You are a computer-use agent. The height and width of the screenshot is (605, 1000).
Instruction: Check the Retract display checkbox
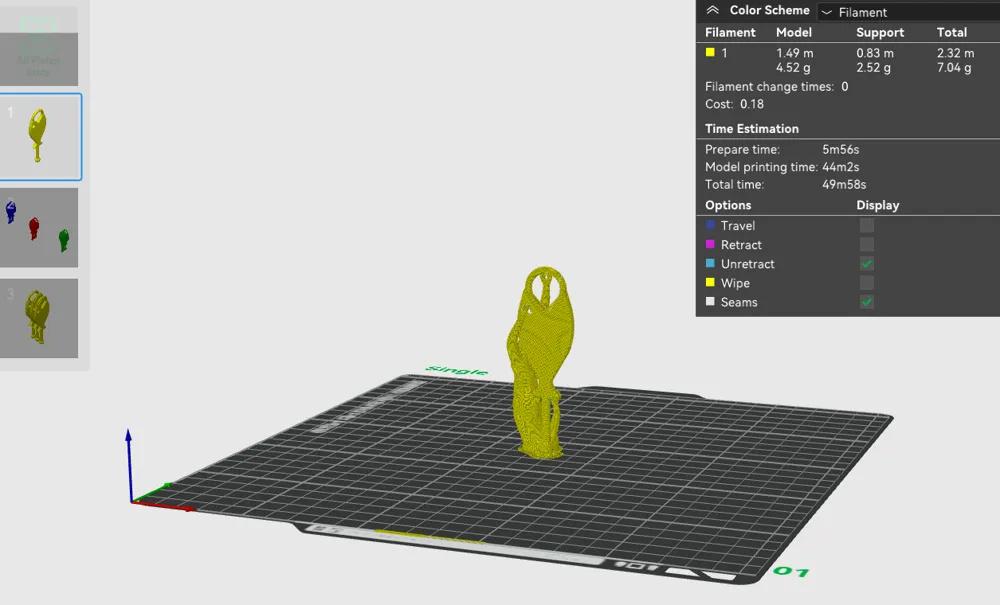(x=866, y=244)
